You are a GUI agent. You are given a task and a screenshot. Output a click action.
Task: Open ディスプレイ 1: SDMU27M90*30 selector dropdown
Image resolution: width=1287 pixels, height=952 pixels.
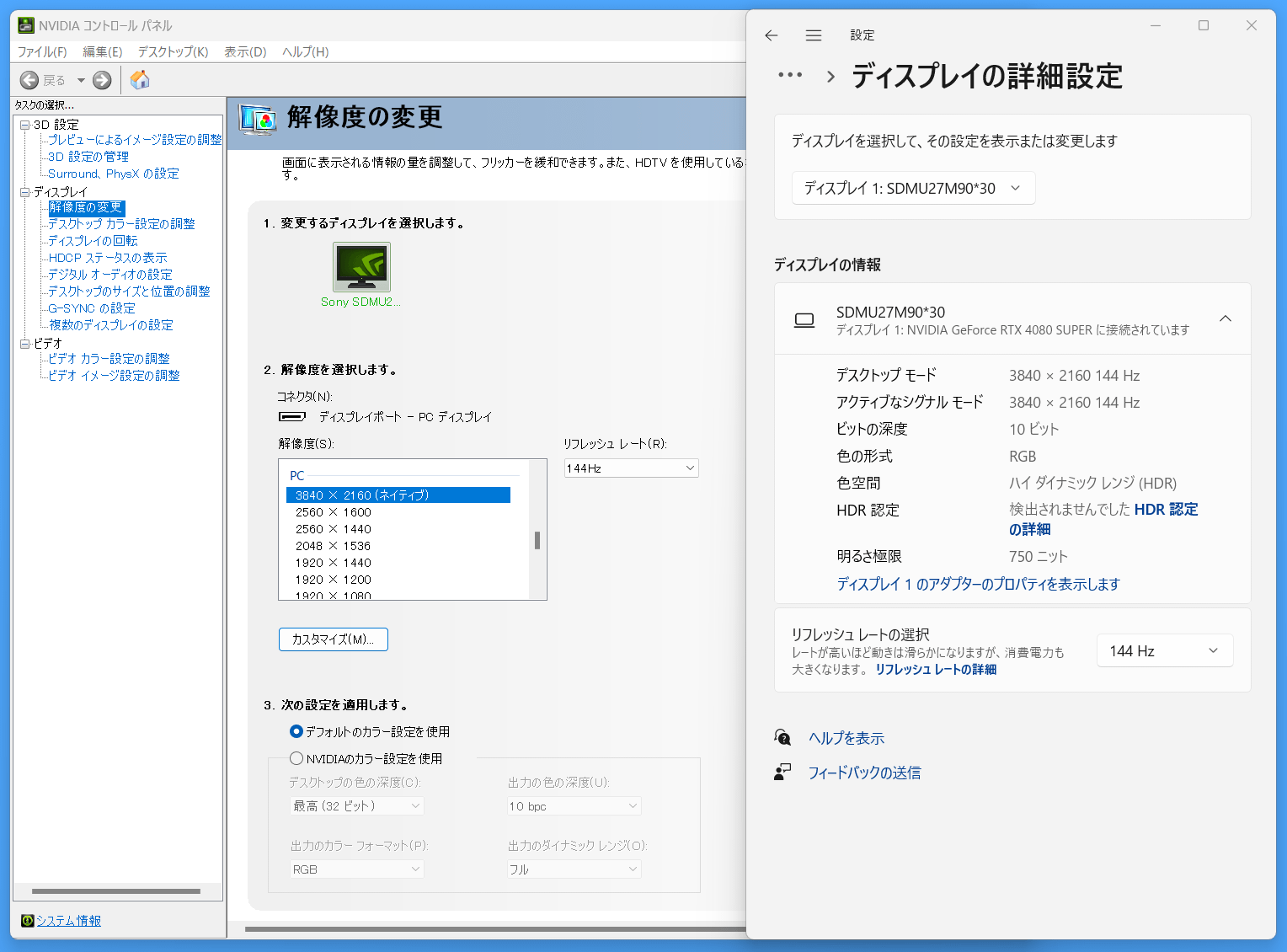click(x=914, y=188)
